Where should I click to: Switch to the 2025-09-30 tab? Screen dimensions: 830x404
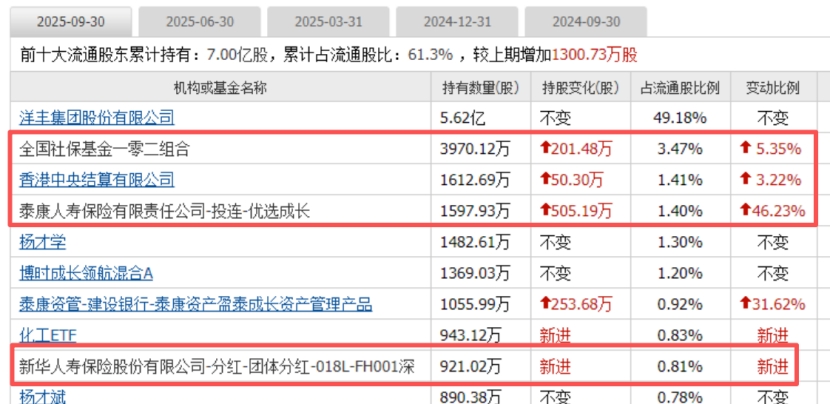point(71,22)
